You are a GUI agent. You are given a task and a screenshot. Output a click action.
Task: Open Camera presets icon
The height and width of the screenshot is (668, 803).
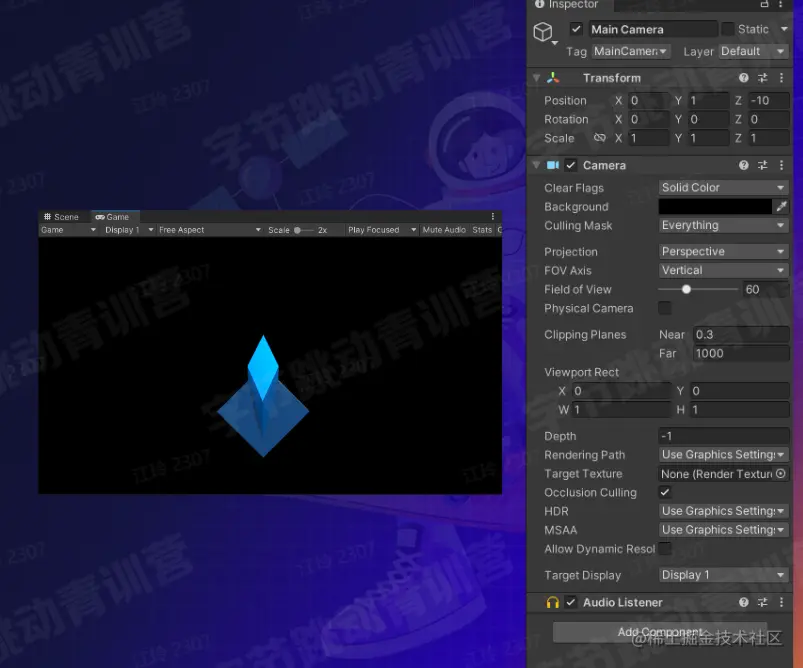pyautogui.click(x=763, y=165)
